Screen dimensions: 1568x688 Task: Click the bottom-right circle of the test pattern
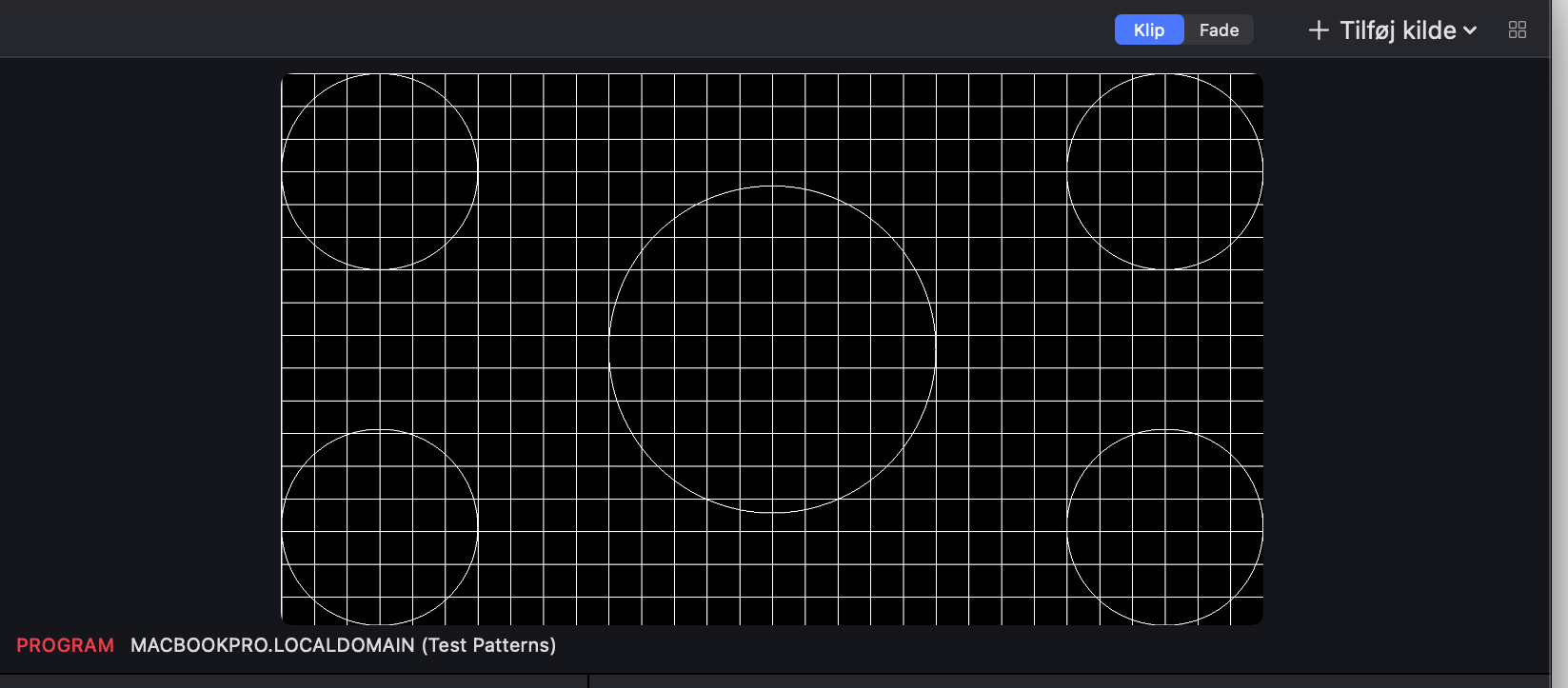pyautogui.click(x=1165, y=527)
